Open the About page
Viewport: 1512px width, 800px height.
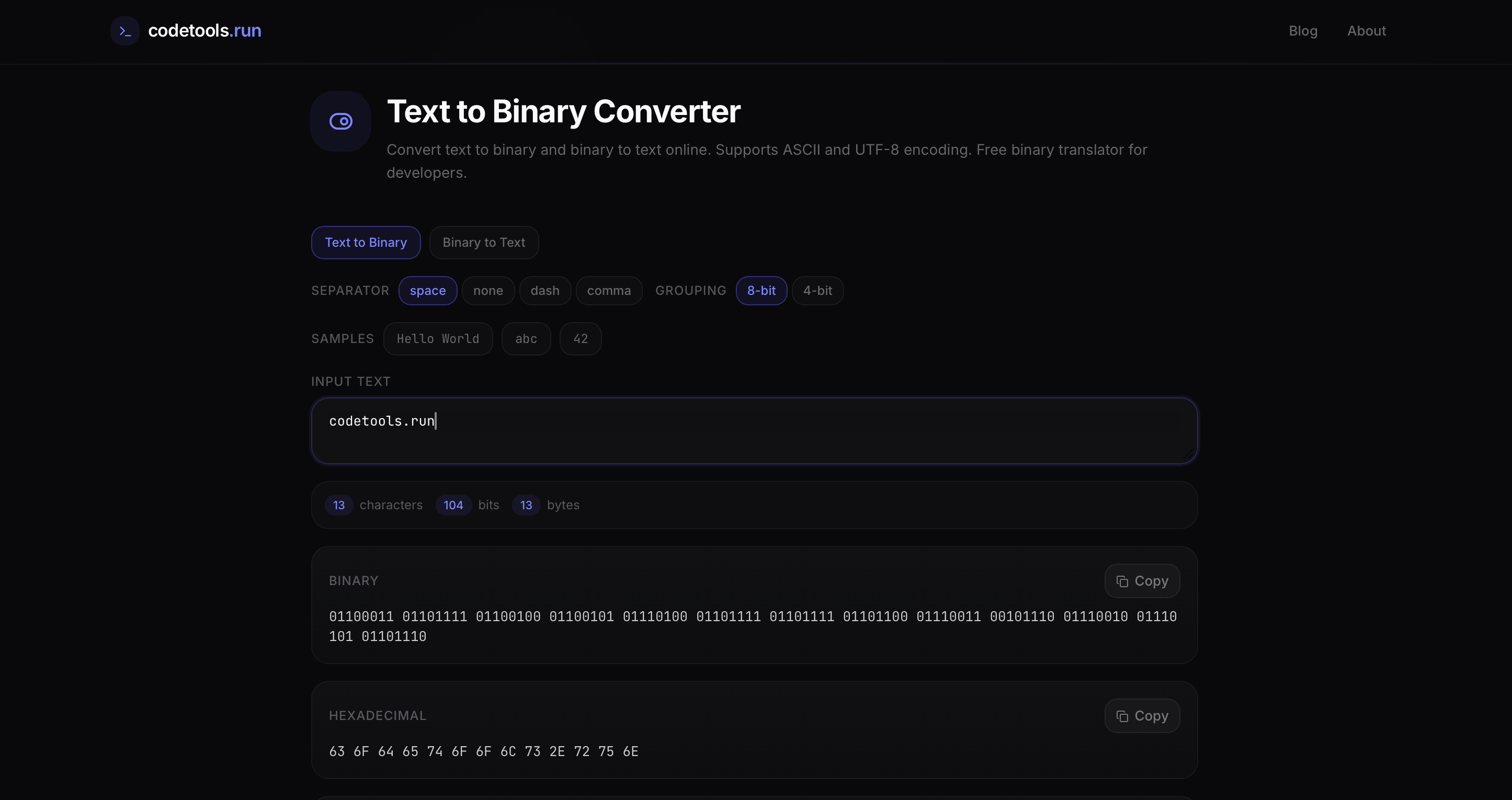[1367, 30]
